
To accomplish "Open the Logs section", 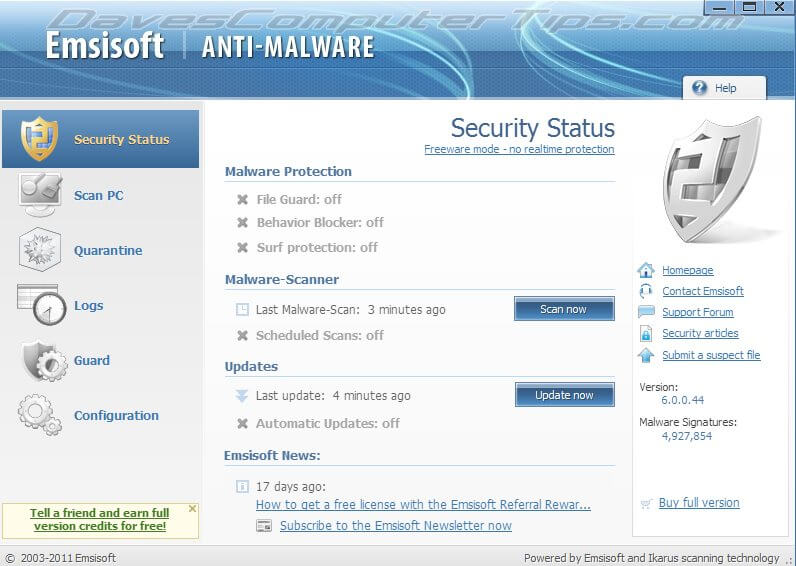I will click(89, 305).
